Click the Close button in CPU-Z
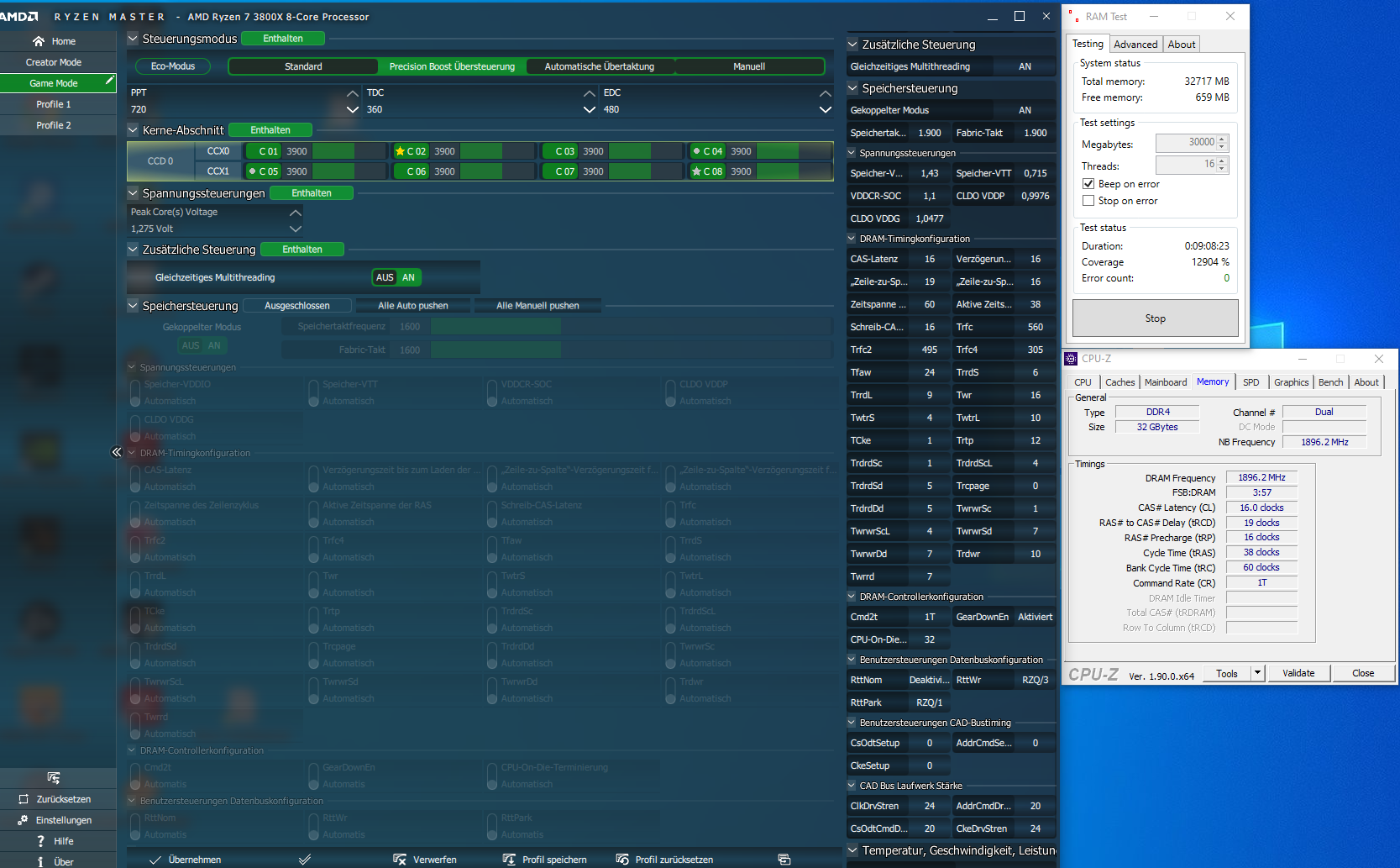 1363,673
